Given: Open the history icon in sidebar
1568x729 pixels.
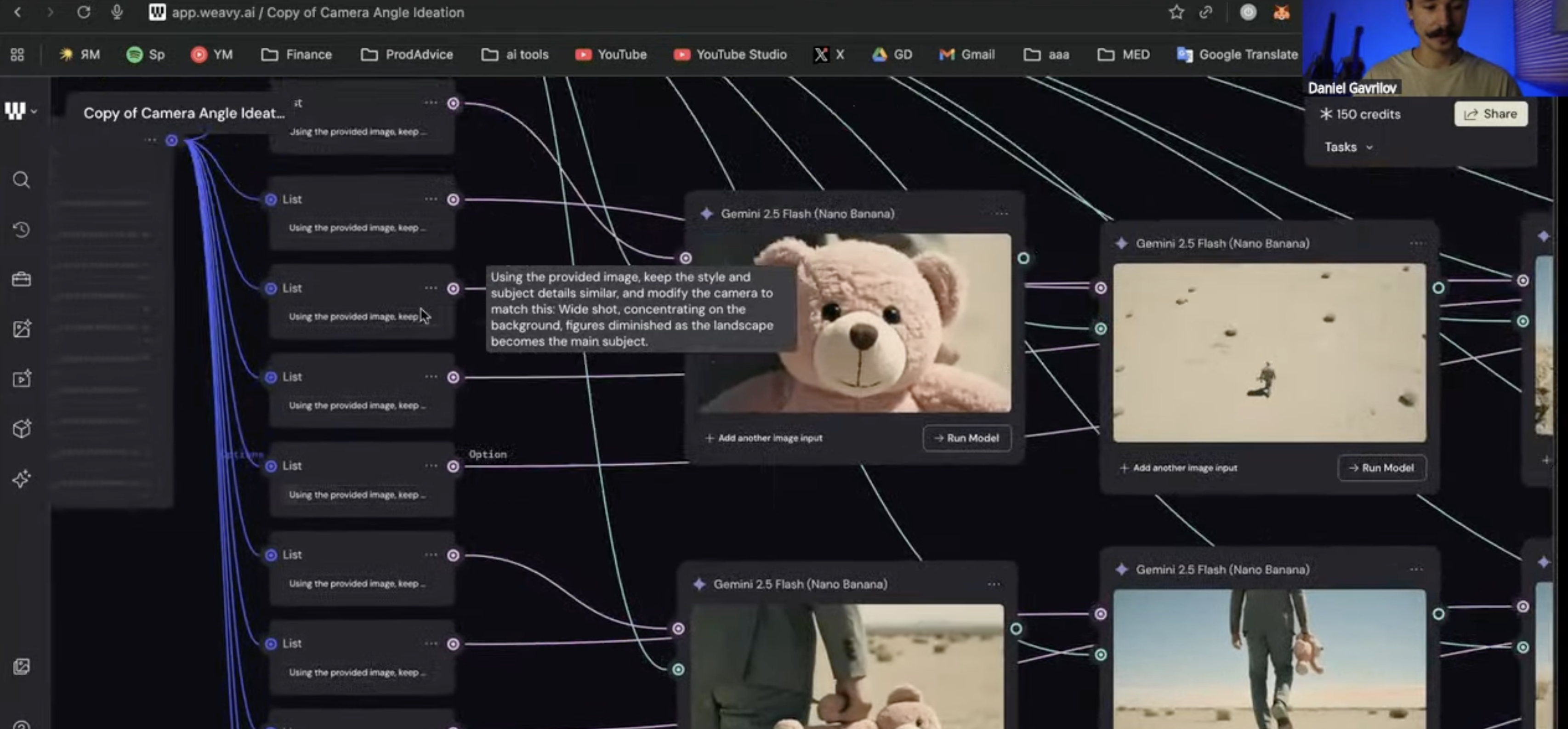Looking at the screenshot, I should pos(21,230).
